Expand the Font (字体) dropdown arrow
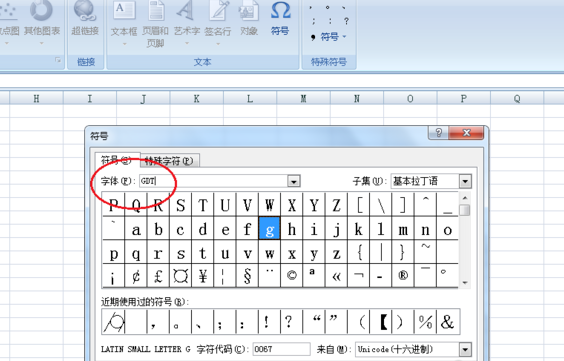The image size is (564, 361). click(x=294, y=181)
